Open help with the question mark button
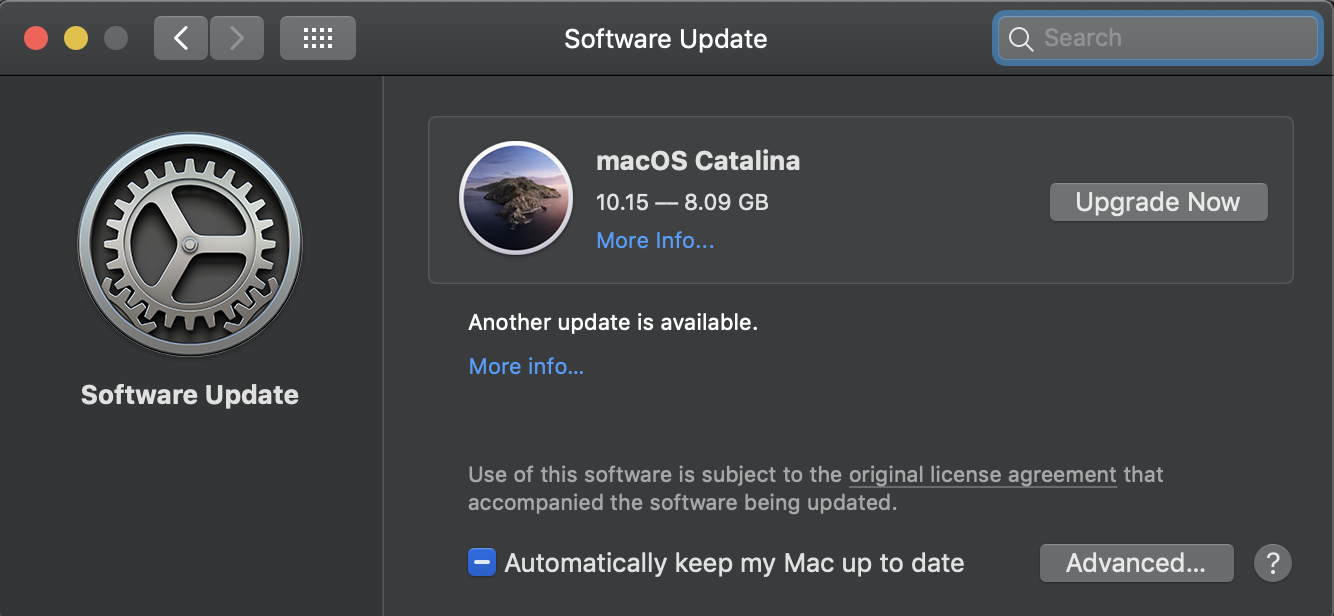This screenshot has width=1334, height=616. tap(1272, 562)
